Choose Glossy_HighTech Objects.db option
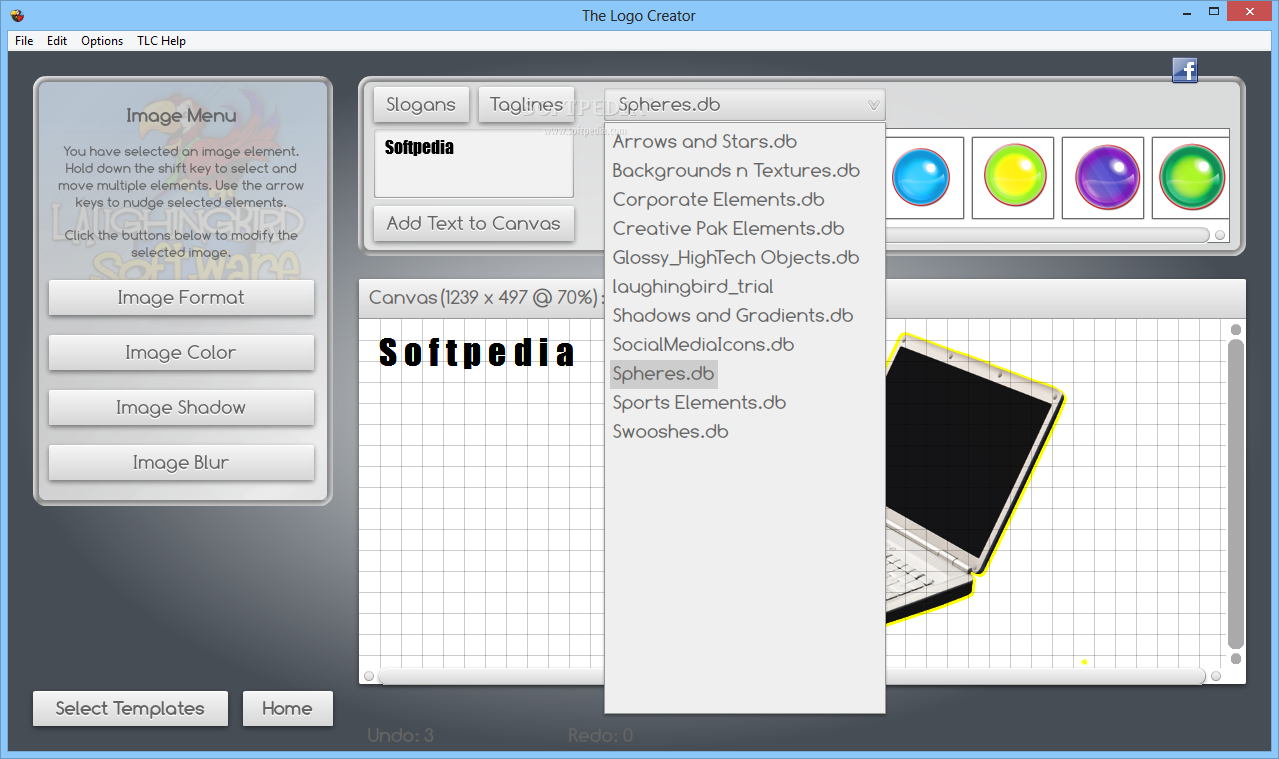 (735, 257)
